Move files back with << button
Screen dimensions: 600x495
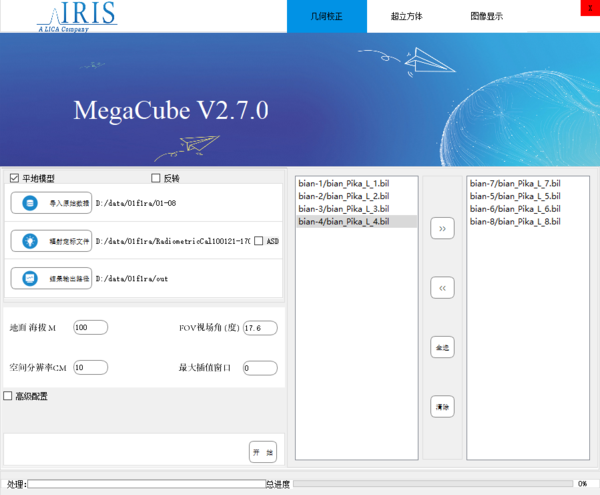442,288
